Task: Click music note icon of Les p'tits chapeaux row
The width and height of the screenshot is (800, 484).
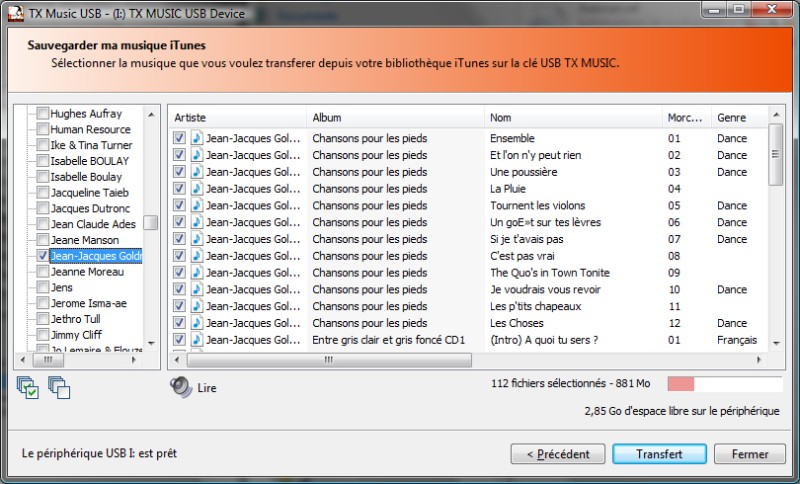Action: pos(197,306)
